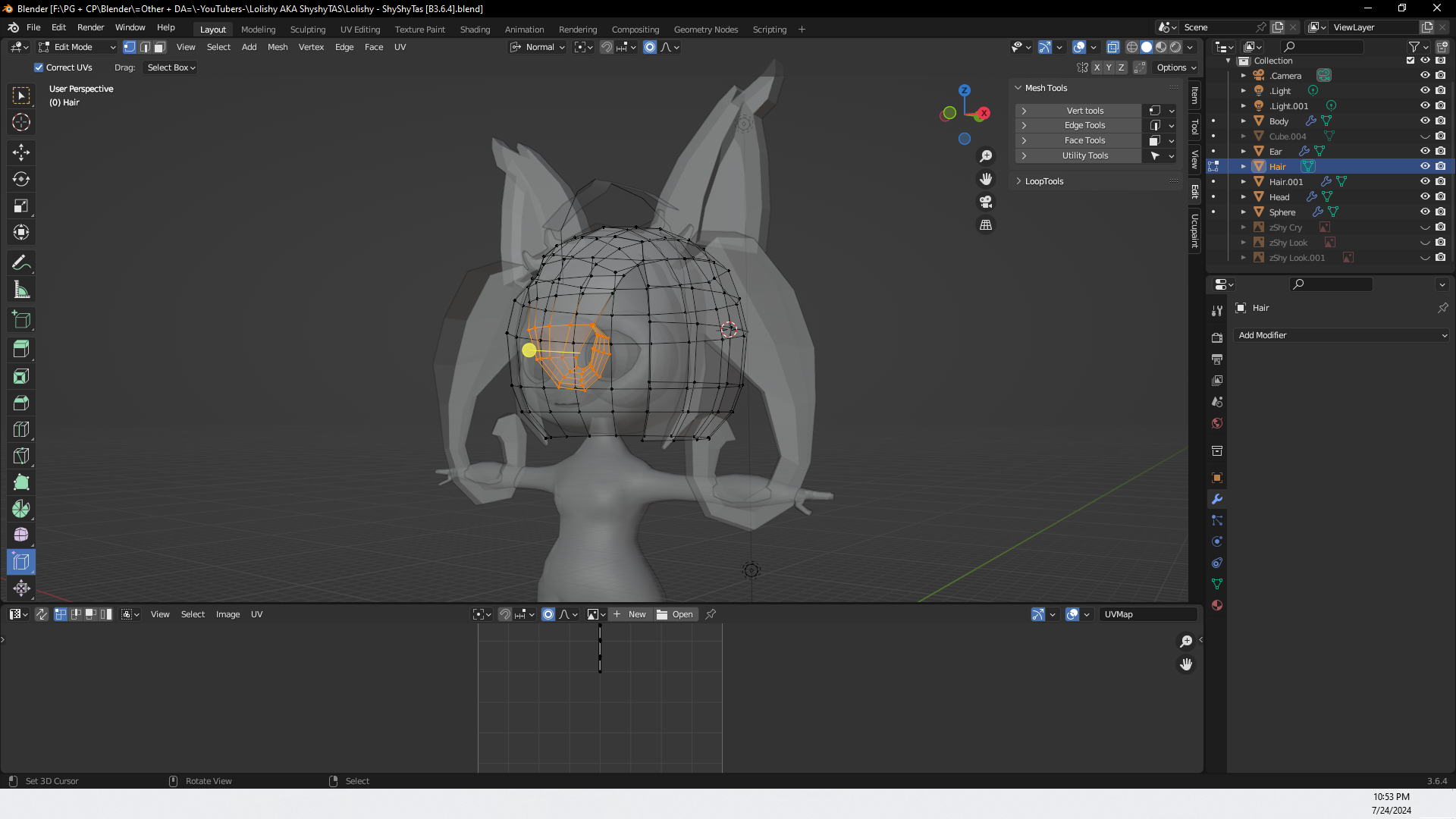Open the Modifiers wrench properties tab

pos(1217,499)
